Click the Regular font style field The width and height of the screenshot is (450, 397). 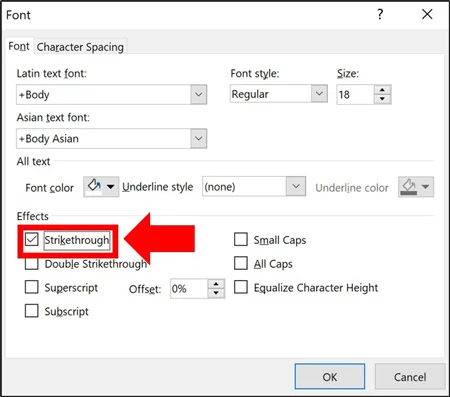[x=271, y=94]
